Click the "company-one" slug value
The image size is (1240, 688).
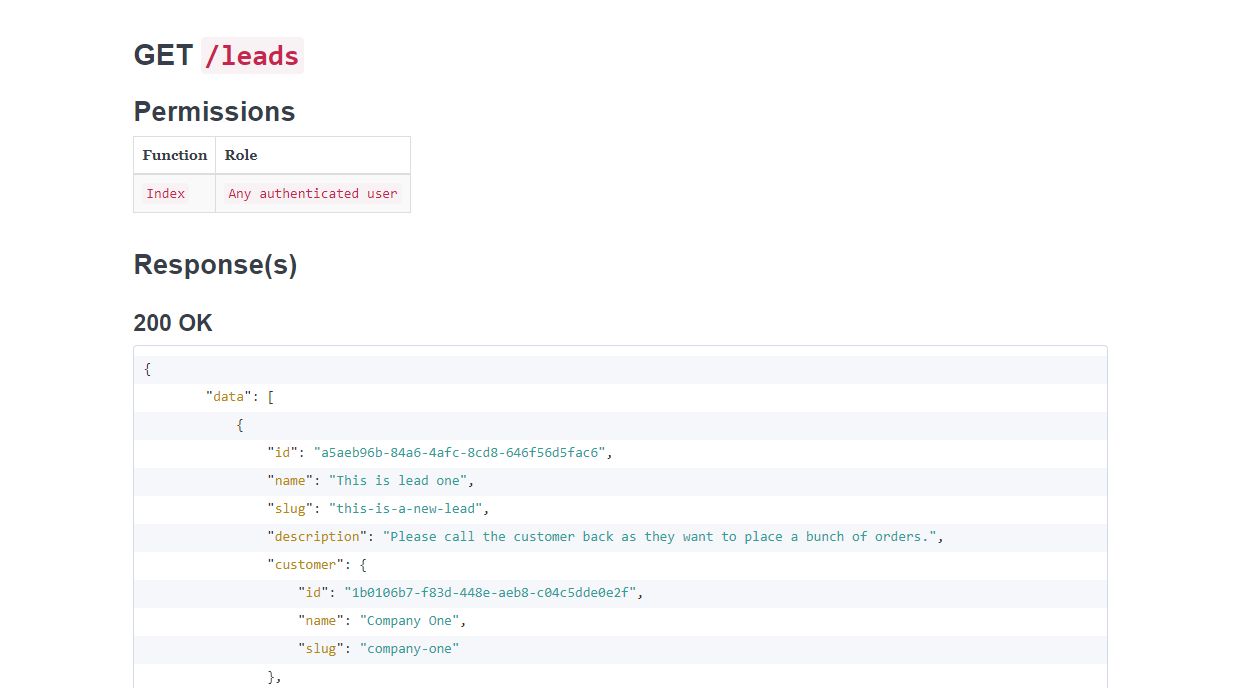pos(409,649)
